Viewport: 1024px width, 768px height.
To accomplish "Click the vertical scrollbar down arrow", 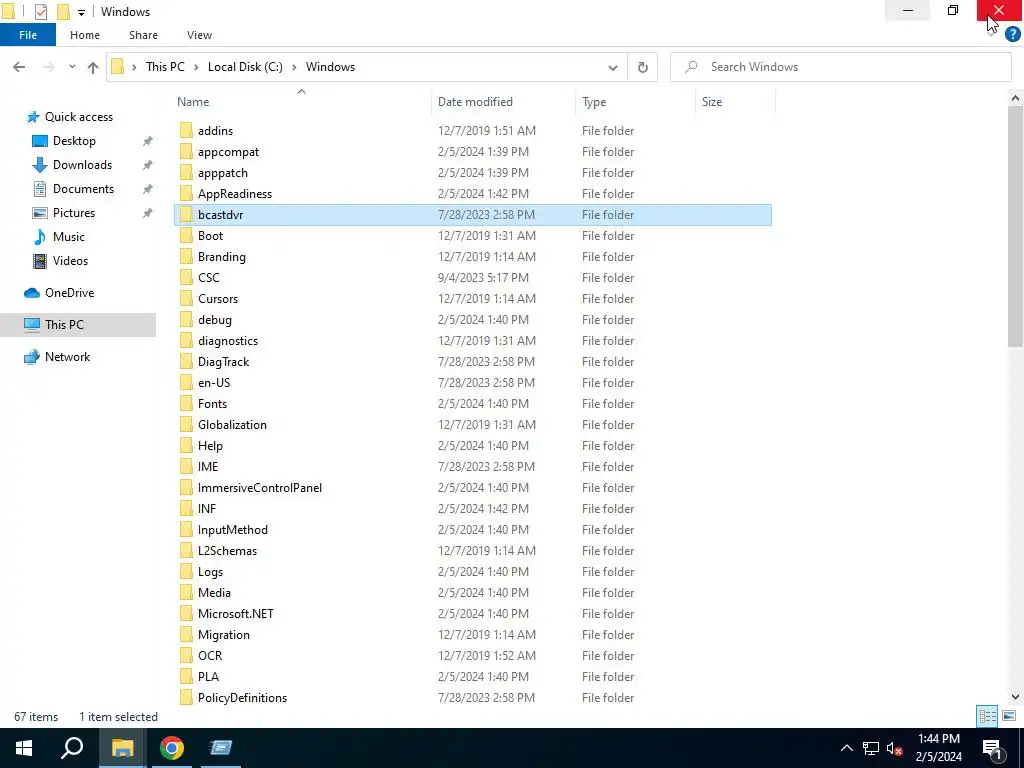I will 1015,697.
